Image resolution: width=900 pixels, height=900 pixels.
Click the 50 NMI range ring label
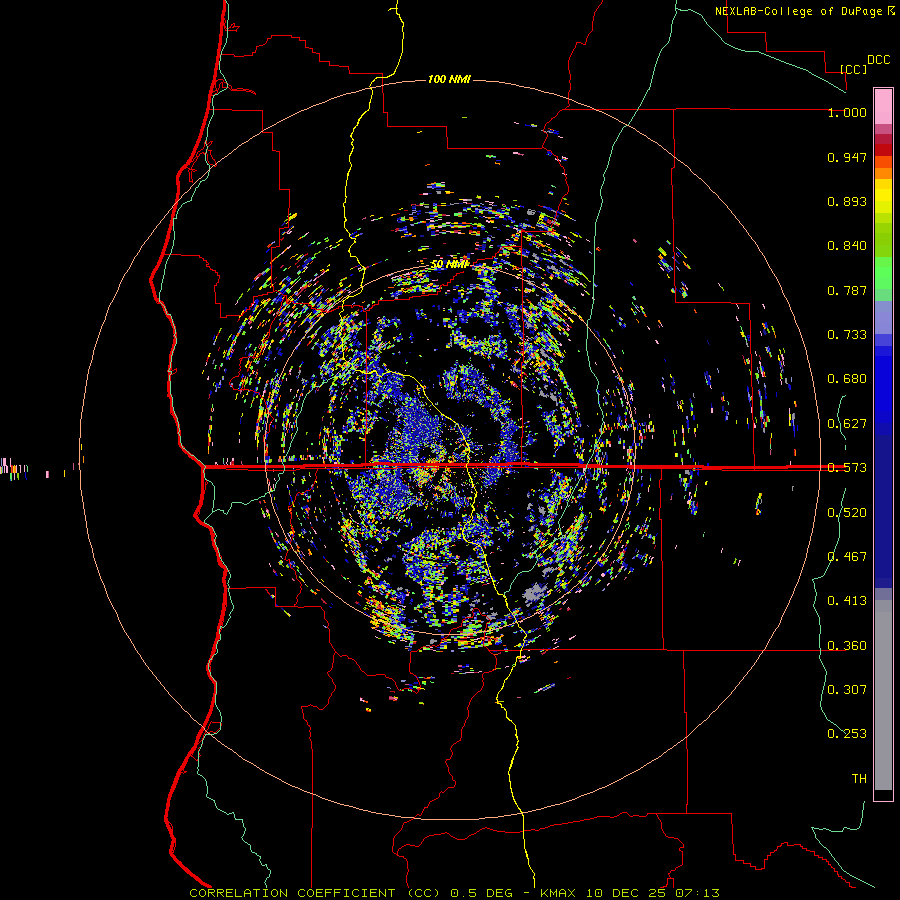click(x=449, y=264)
